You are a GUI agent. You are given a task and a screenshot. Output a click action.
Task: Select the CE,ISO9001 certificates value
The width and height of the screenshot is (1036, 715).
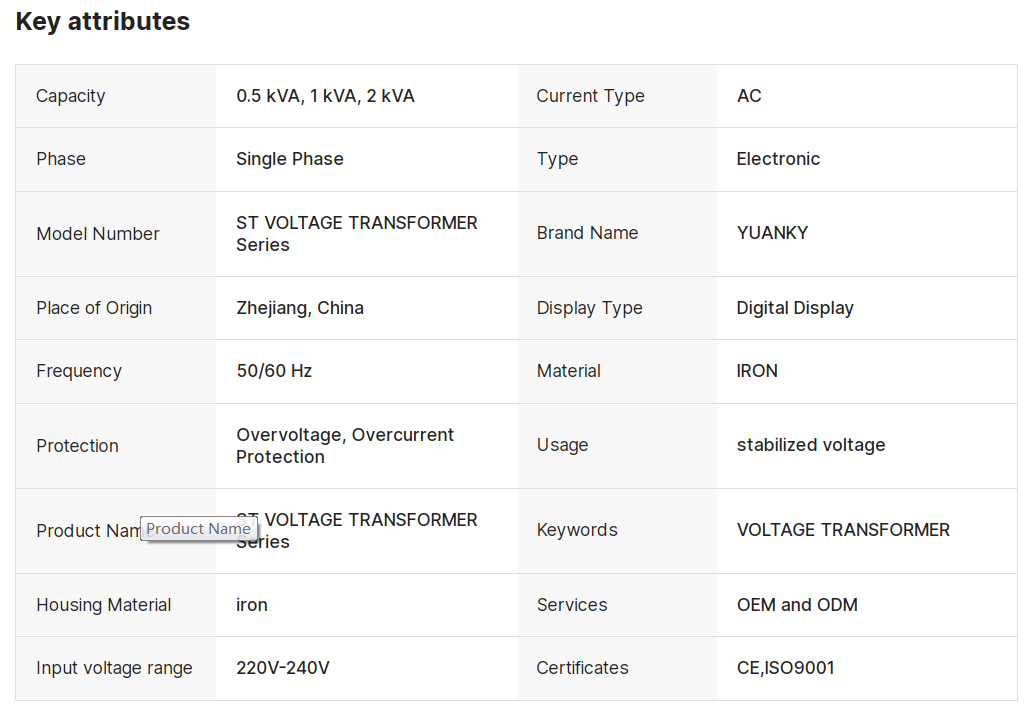click(x=785, y=668)
